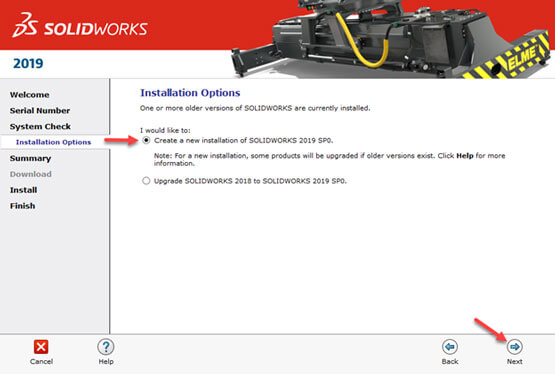
Task: Click the Download step in sidebar
Action: point(31,174)
